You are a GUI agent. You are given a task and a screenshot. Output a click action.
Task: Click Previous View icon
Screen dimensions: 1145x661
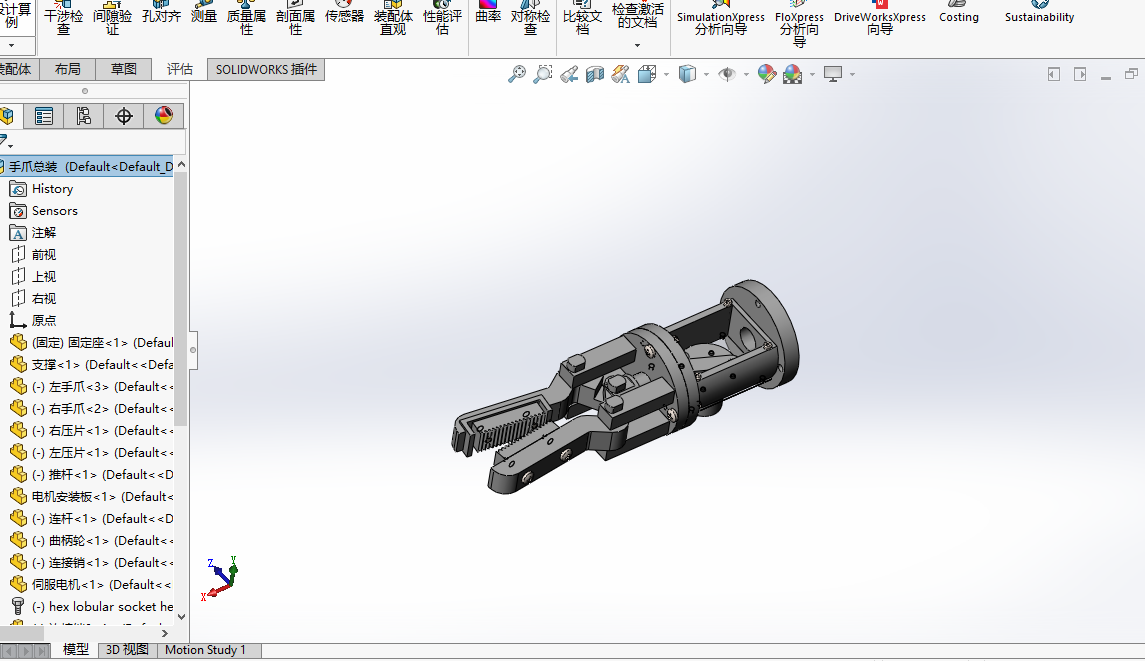[x=570, y=74]
